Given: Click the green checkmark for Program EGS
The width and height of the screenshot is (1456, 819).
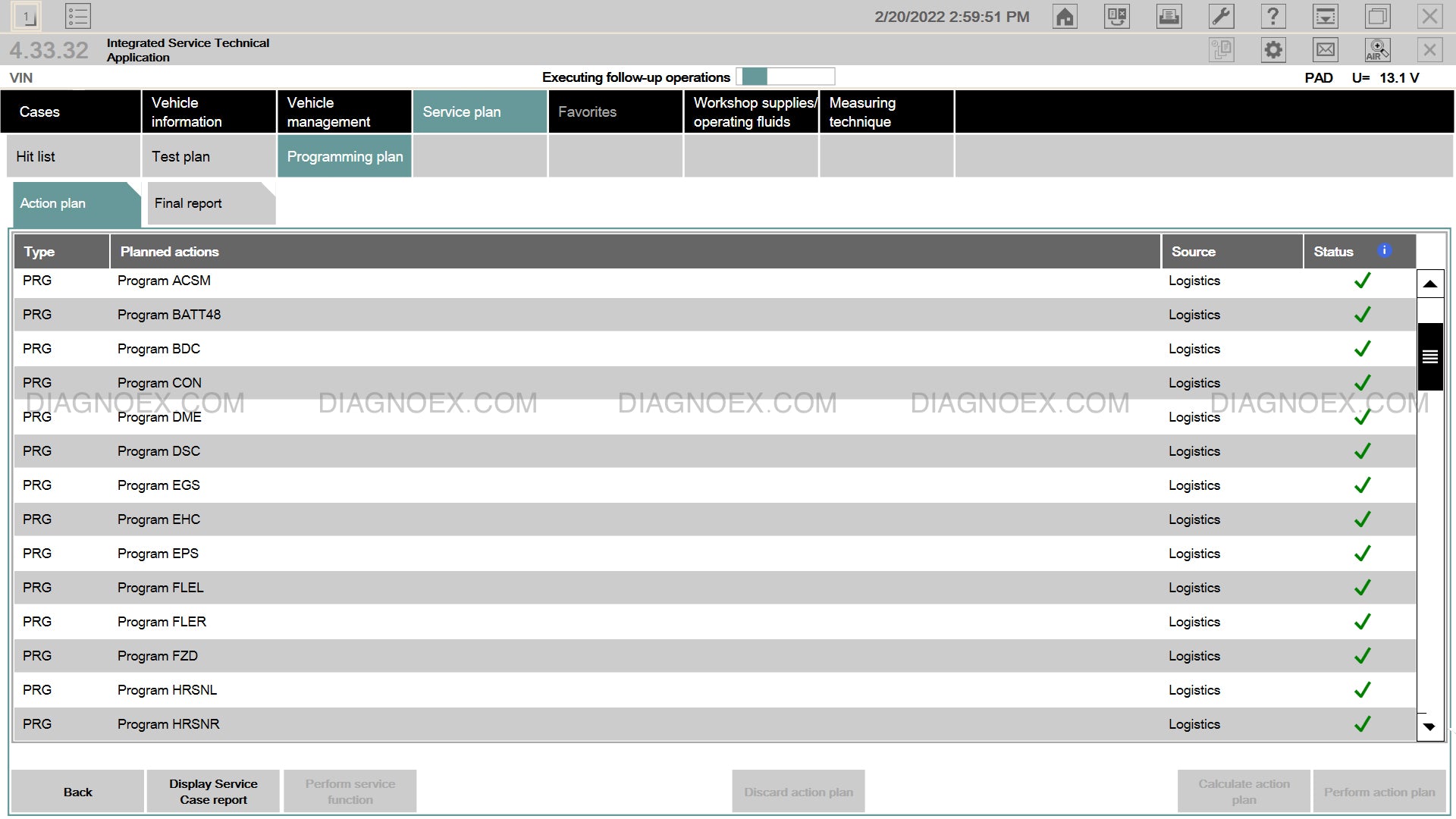Looking at the screenshot, I should coord(1362,485).
